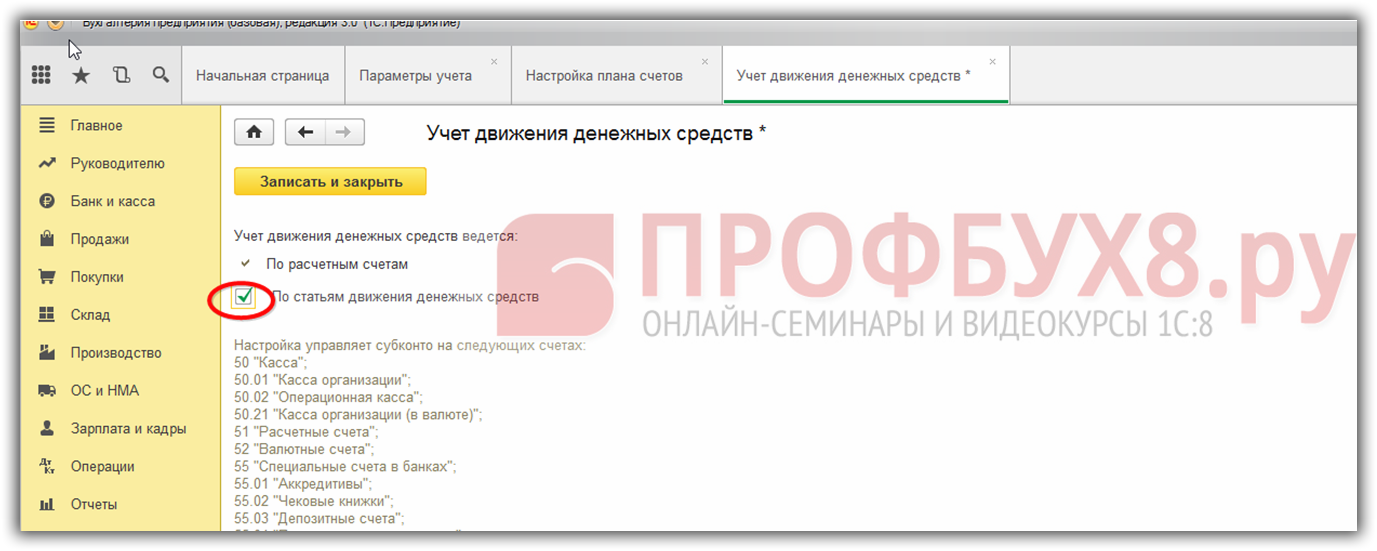Click the Записать и закрыть button
Image resolution: width=1377 pixels, height=551 pixels.
[330, 182]
